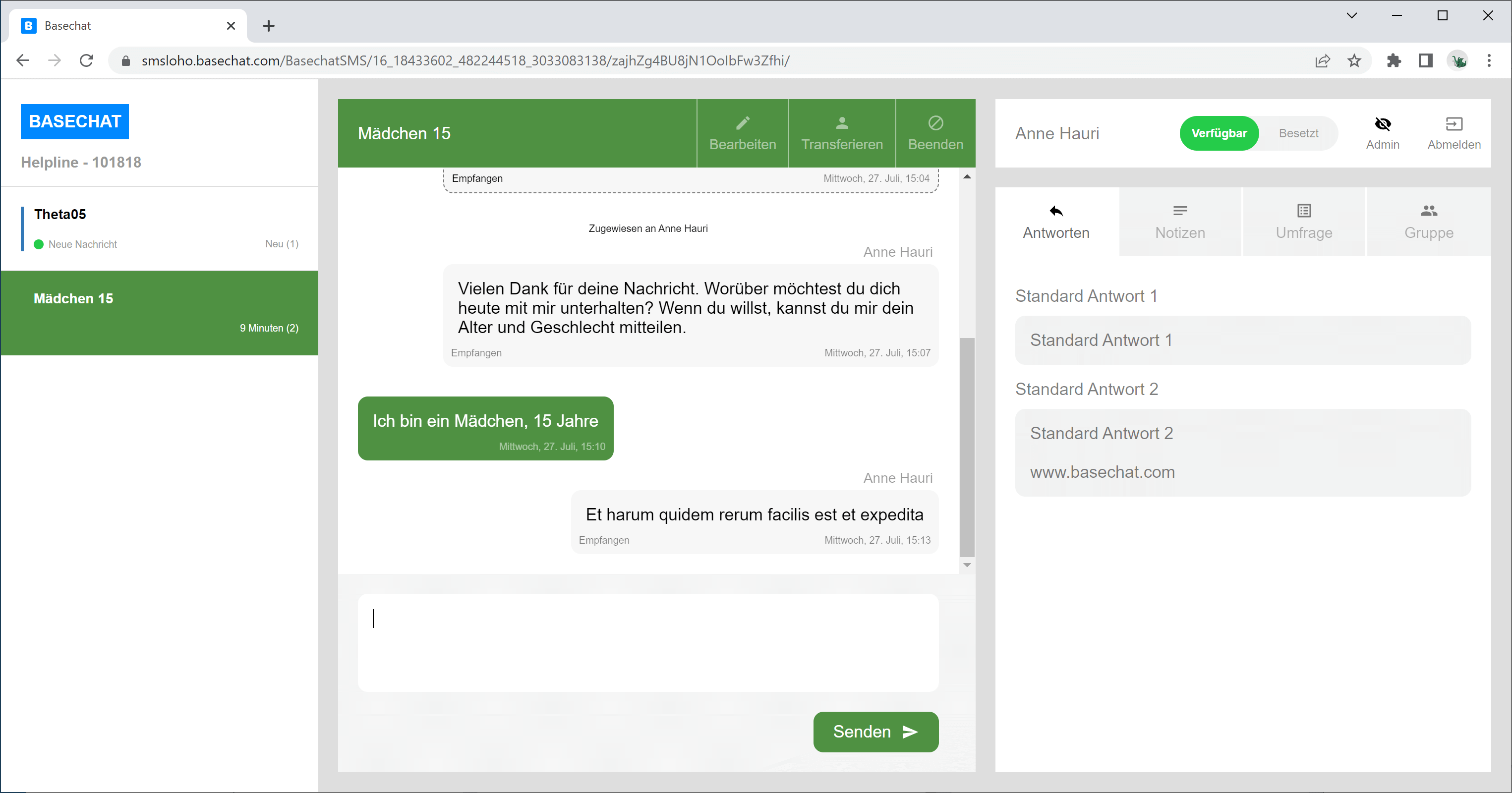Screen dimensions: 1512x793
Task: Switch status to Besetzt
Action: click(1298, 133)
